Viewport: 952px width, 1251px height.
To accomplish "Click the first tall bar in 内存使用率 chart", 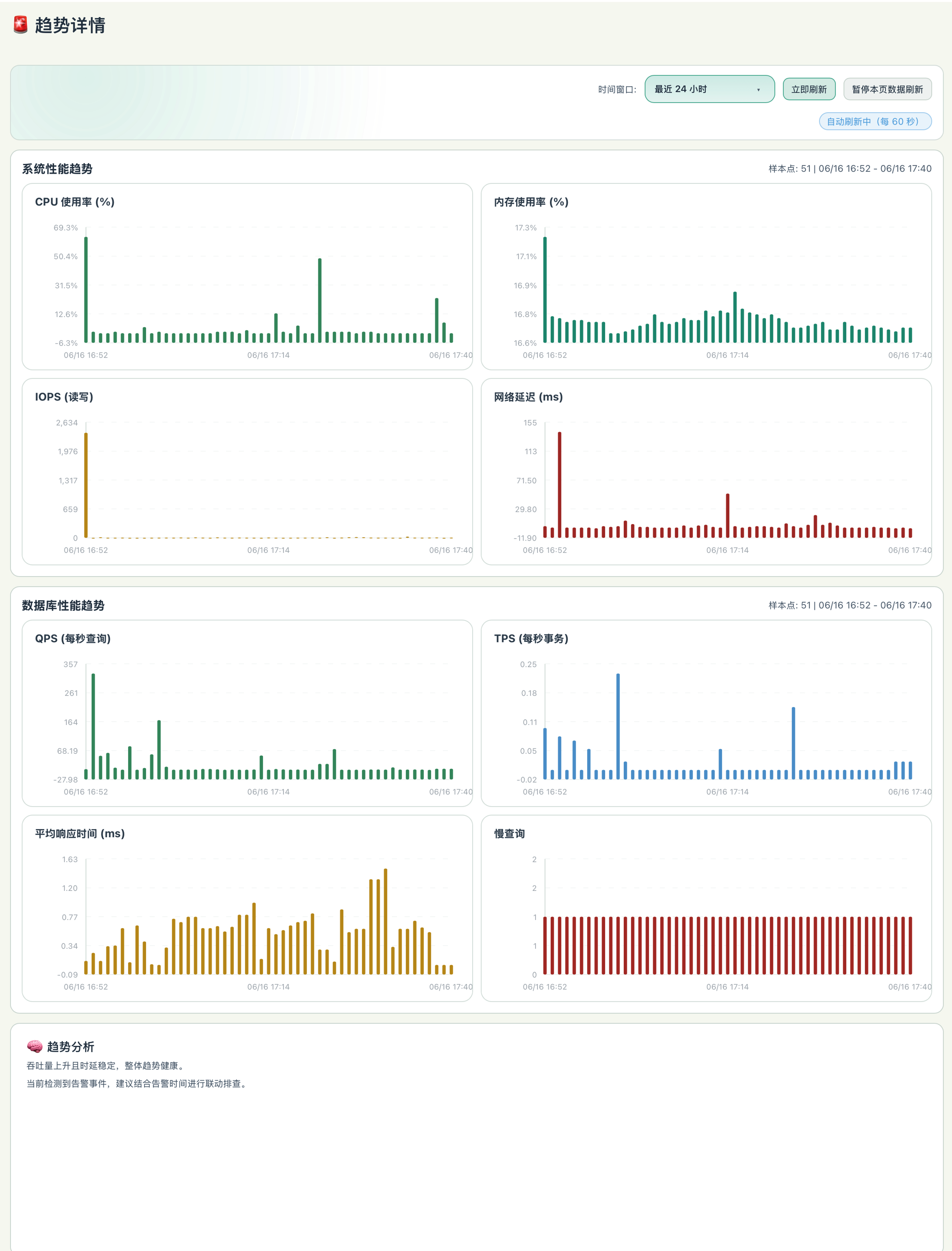I will click(x=545, y=290).
